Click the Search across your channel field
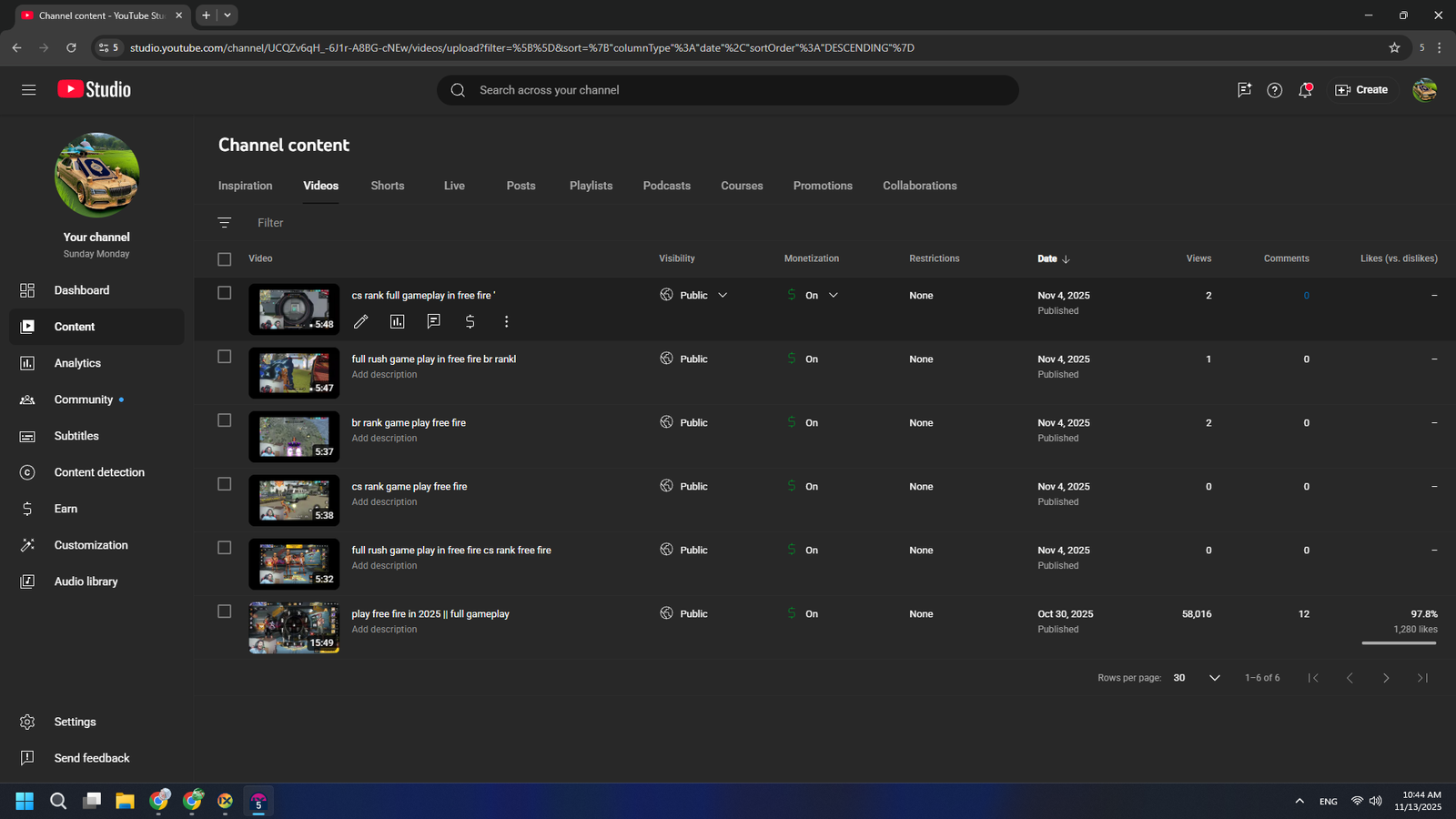 coord(728,90)
